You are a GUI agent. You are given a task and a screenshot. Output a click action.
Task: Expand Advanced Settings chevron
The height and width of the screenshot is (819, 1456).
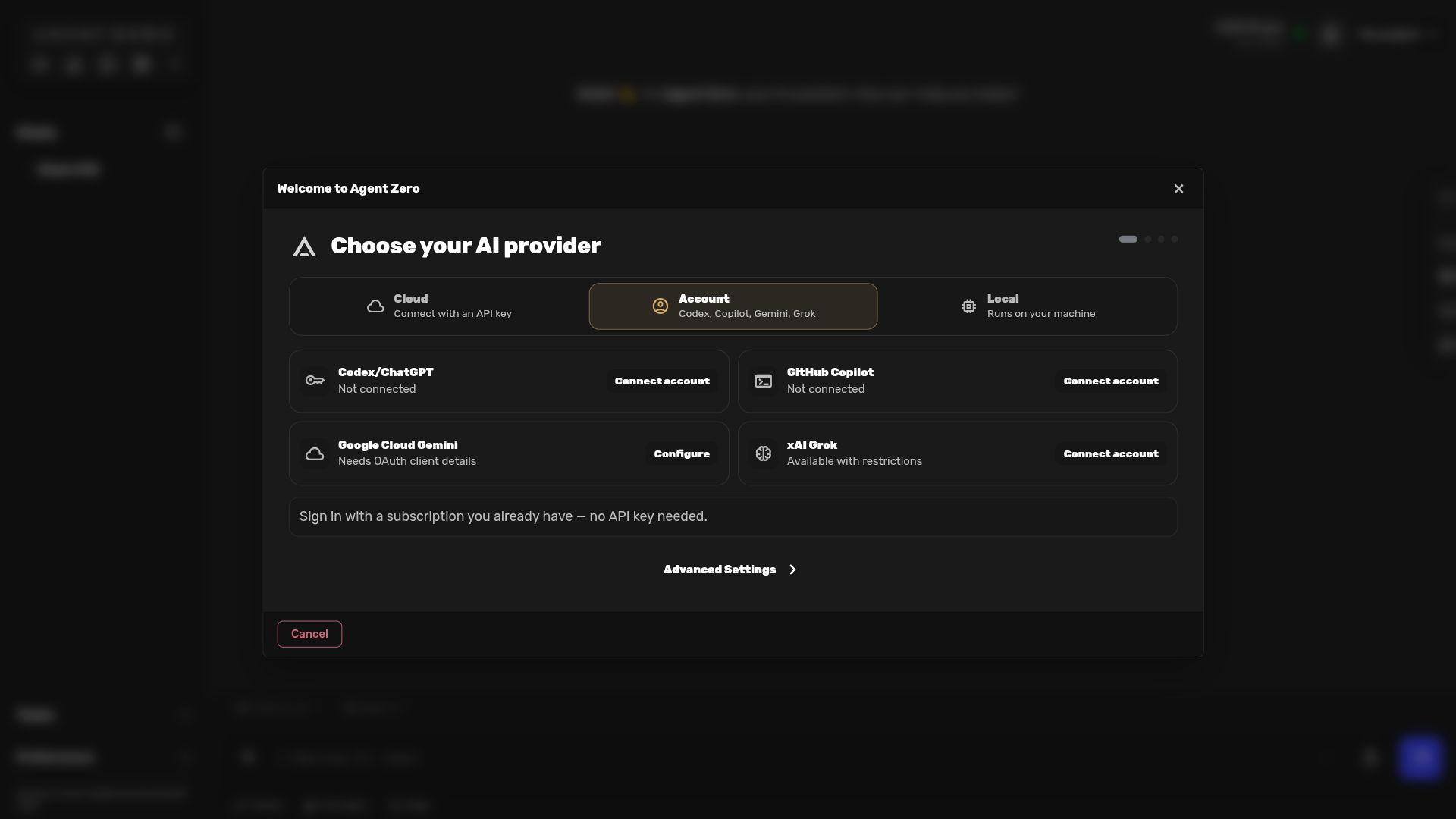pos(792,570)
